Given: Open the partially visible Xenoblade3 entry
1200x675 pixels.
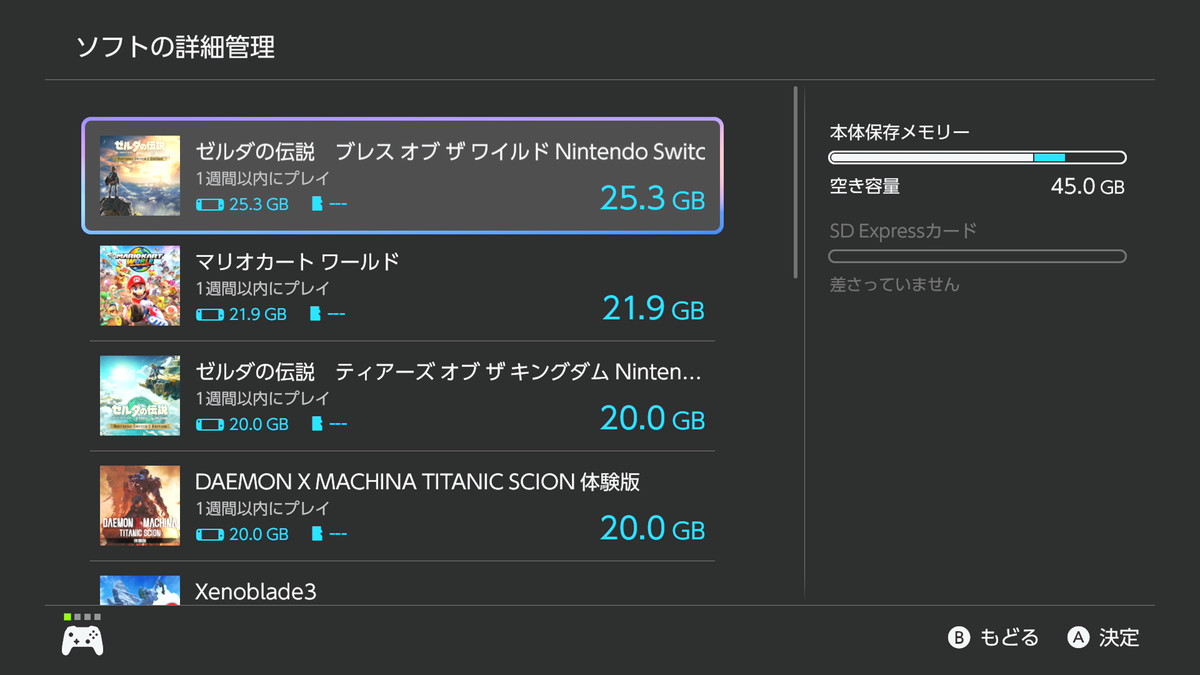Looking at the screenshot, I should pos(256,591).
